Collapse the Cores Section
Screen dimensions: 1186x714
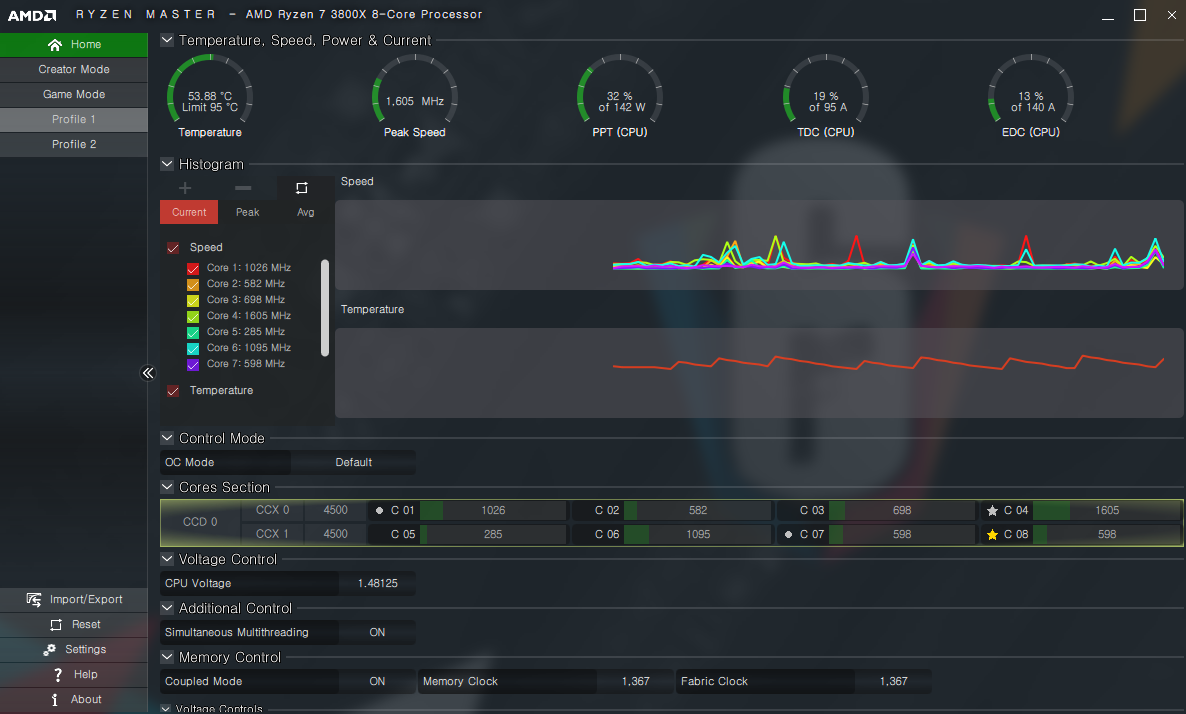tap(167, 487)
